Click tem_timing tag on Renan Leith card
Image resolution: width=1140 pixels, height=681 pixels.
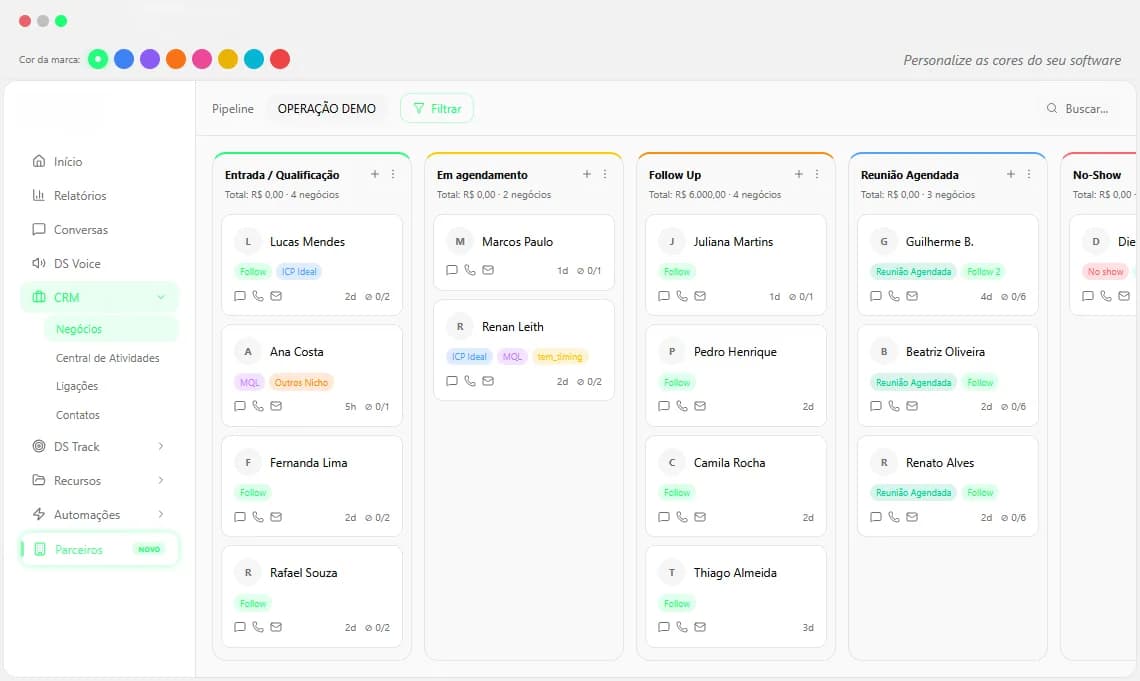click(x=560, y=357)
